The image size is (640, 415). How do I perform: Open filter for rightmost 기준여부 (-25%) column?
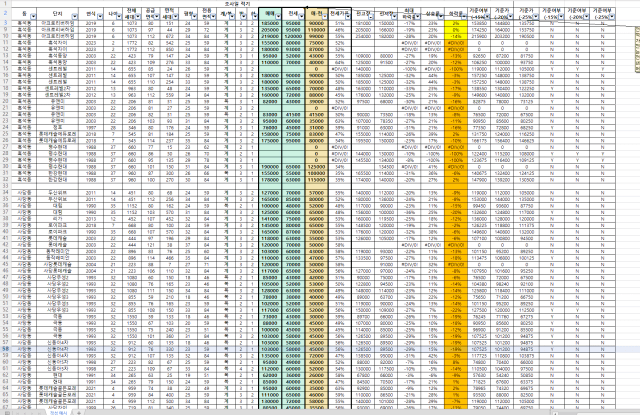tap(612, 16)
